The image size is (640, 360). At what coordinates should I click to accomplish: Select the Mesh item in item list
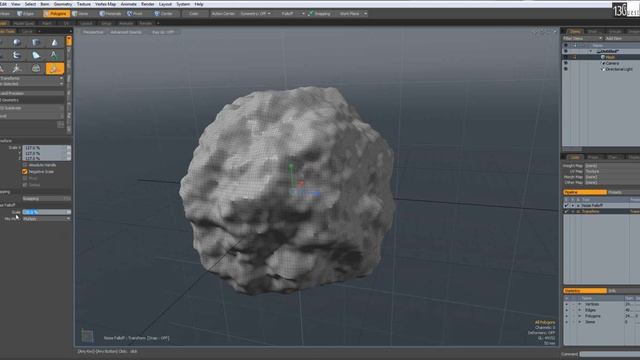coord(610,57)
